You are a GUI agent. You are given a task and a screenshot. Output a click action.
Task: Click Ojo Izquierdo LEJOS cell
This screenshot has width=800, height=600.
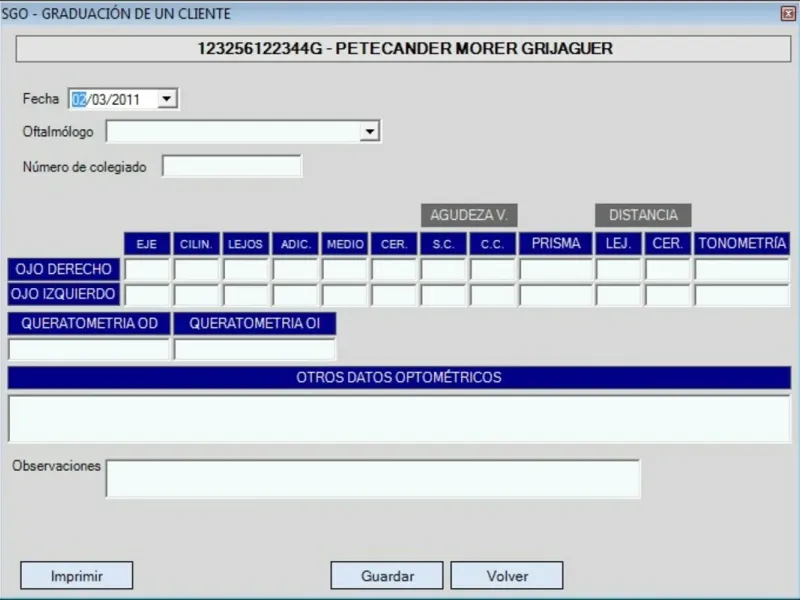[x=245, y=295]
